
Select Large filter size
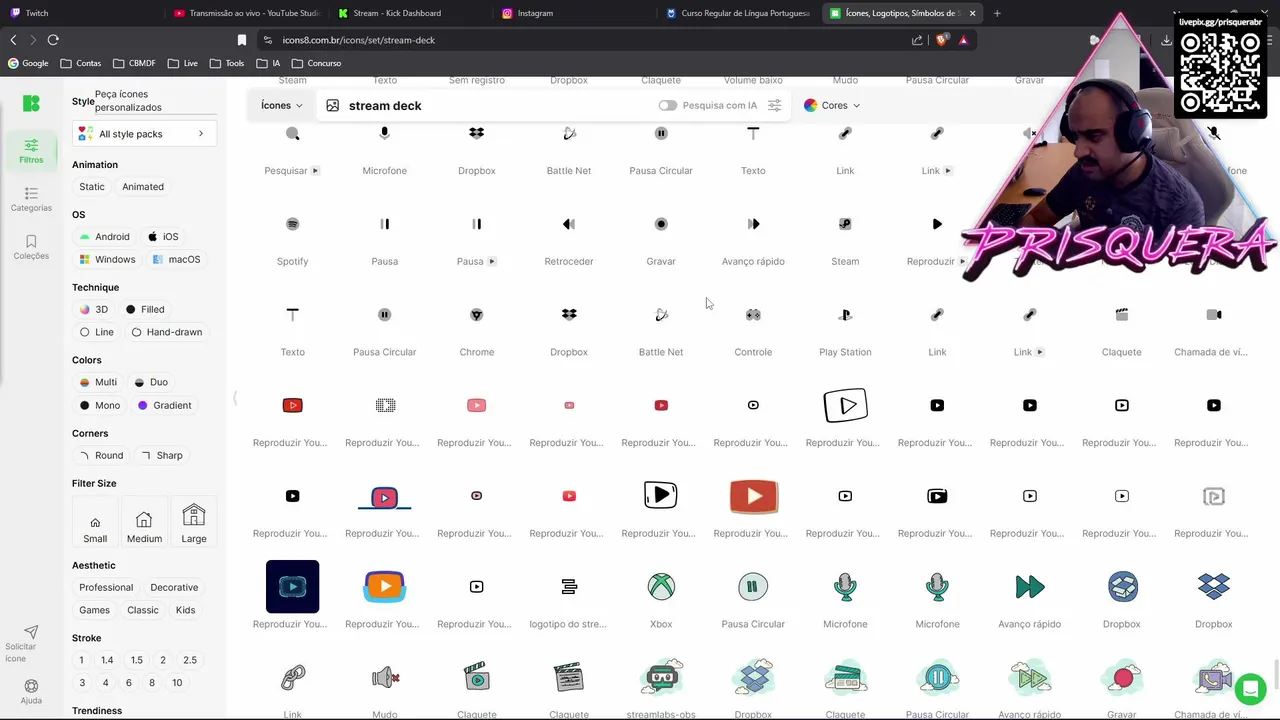pyautogui.click(x=194, y=523)
